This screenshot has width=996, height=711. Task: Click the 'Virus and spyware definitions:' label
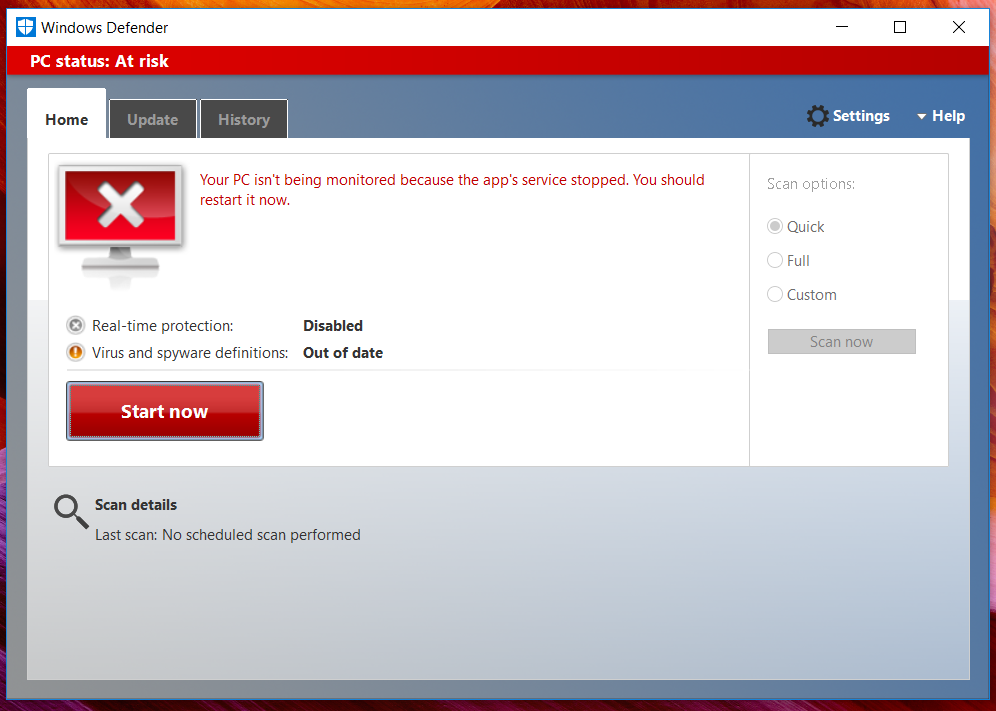point(190,353)
